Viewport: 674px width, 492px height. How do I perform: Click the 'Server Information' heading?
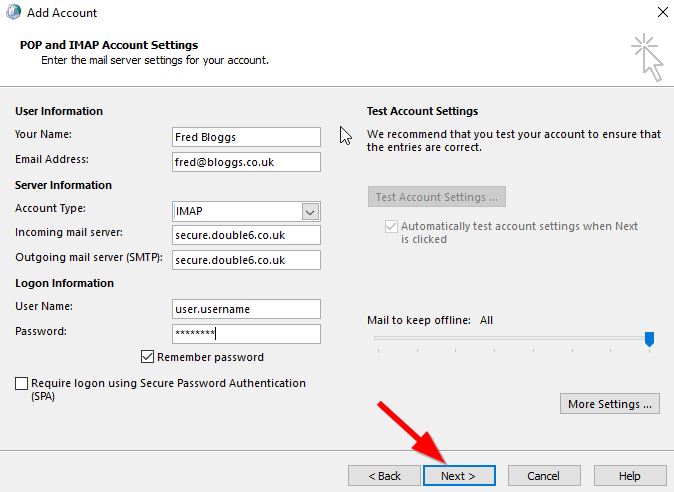pos(63,185)
